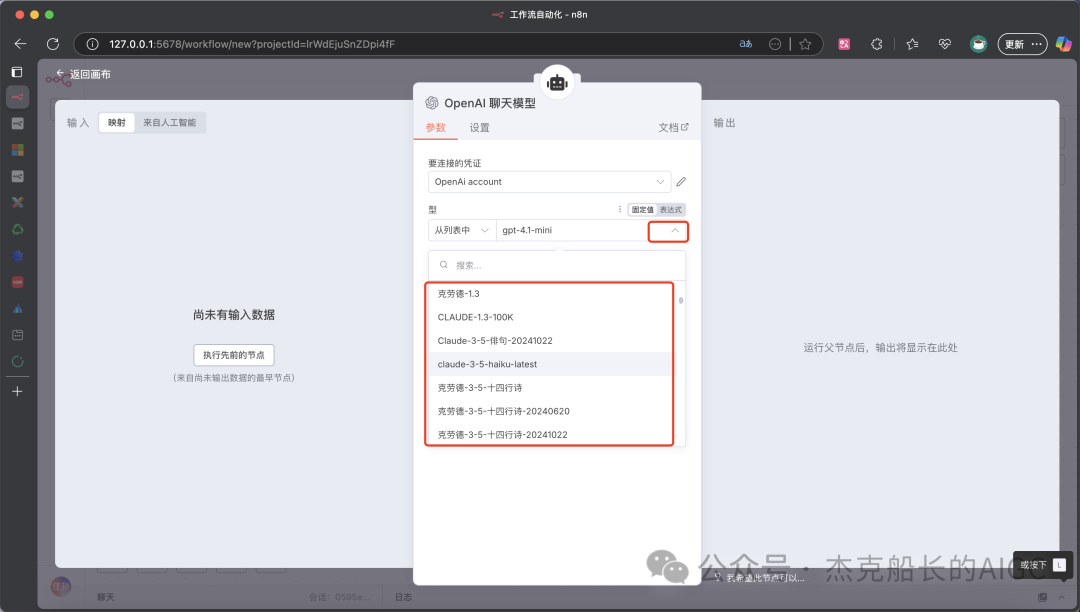Open the window-shaped sidebar tab icon

click(18, 335)
